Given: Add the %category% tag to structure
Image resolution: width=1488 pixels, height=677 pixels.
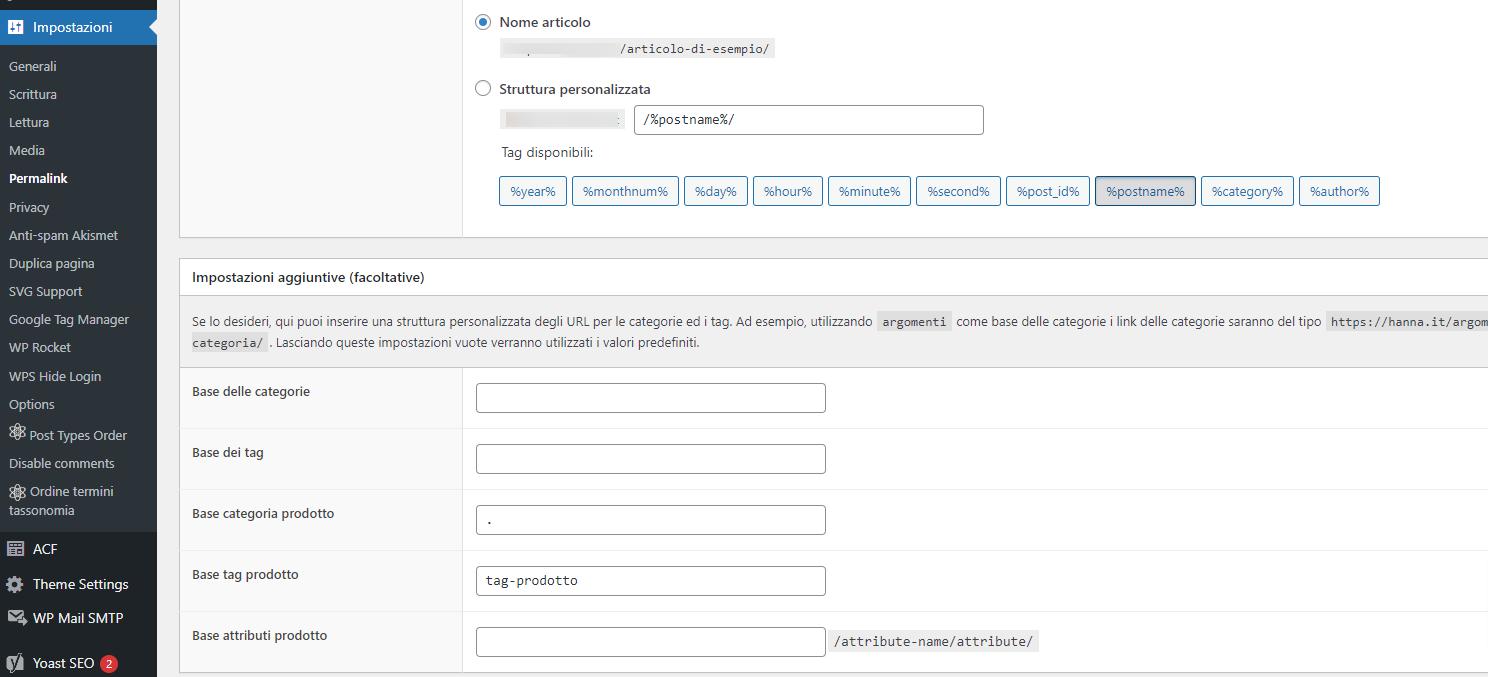Looking at the screenshot, I should coord(1247,190).
